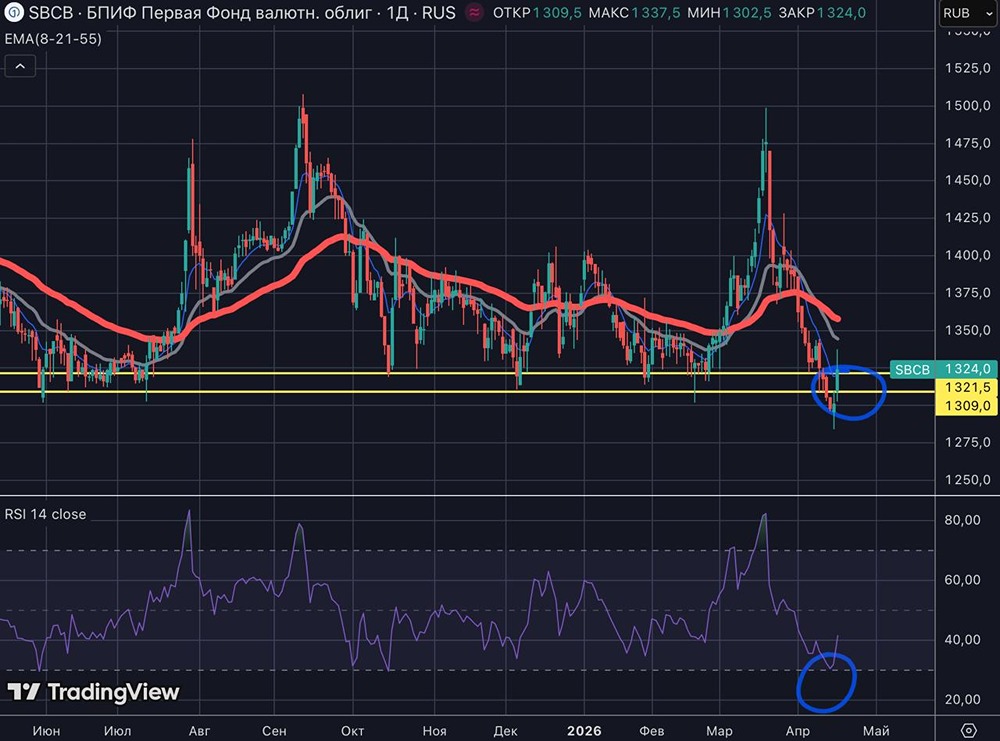This screenshot has height=741, width=1000.
Task: Open the RUB currency dropdown
Action: [x=968, y=13]
